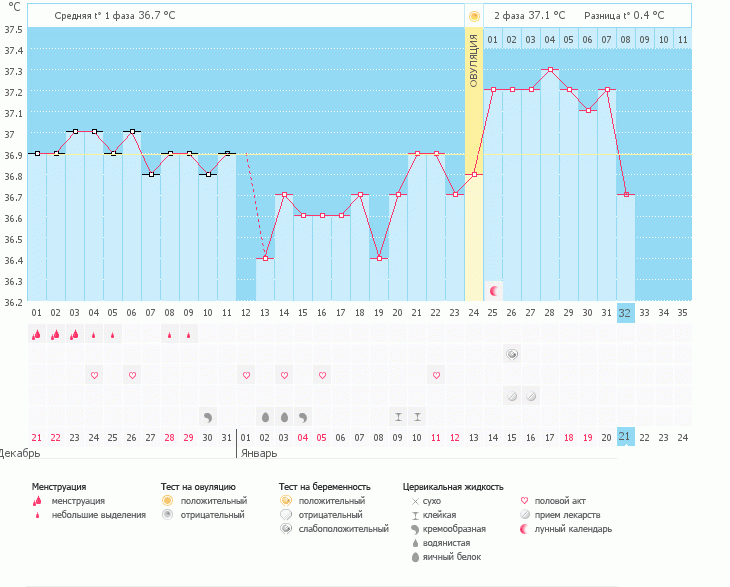Click the egg white fluid icon on day 14
This screenshot has width=730, height=587.
pyautogui.click(x=284, y=417)
